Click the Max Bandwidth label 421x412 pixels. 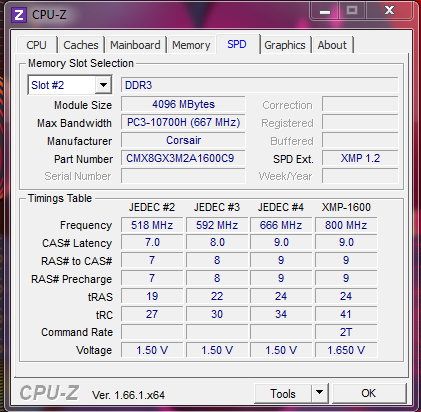click(74, 123)
